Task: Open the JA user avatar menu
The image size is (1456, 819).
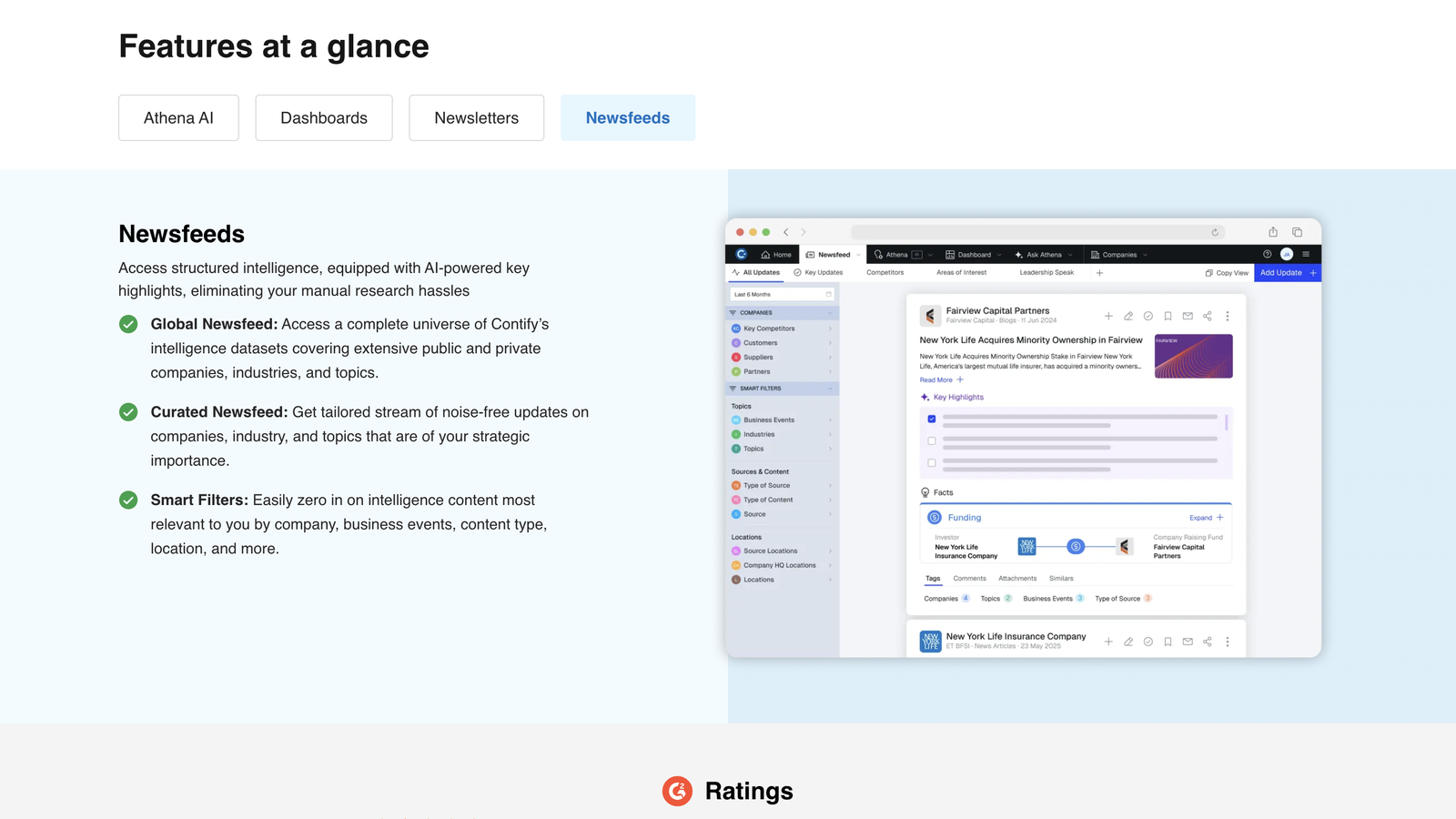Action: tap(1287, 254)
